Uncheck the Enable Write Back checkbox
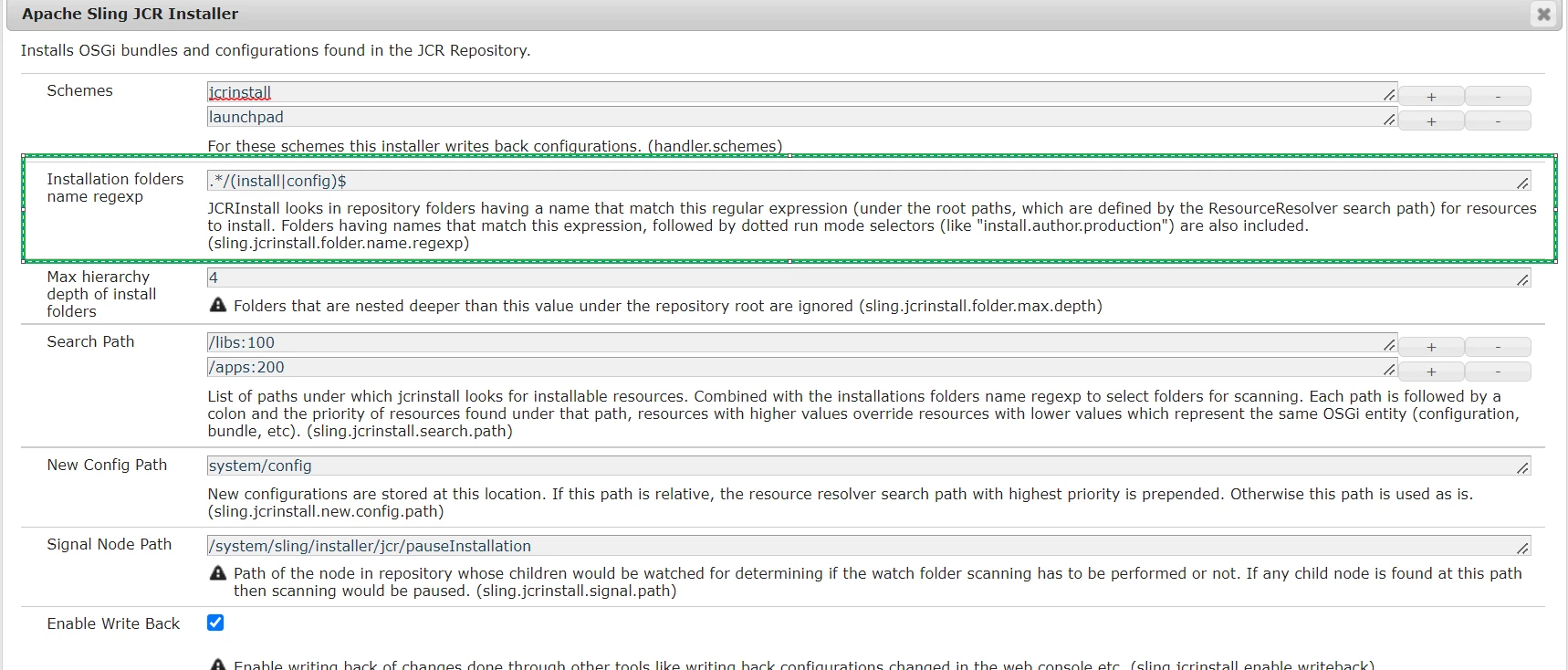This screenshot has height=670, width=1568. pyautogui.click(x=215, y=623)
